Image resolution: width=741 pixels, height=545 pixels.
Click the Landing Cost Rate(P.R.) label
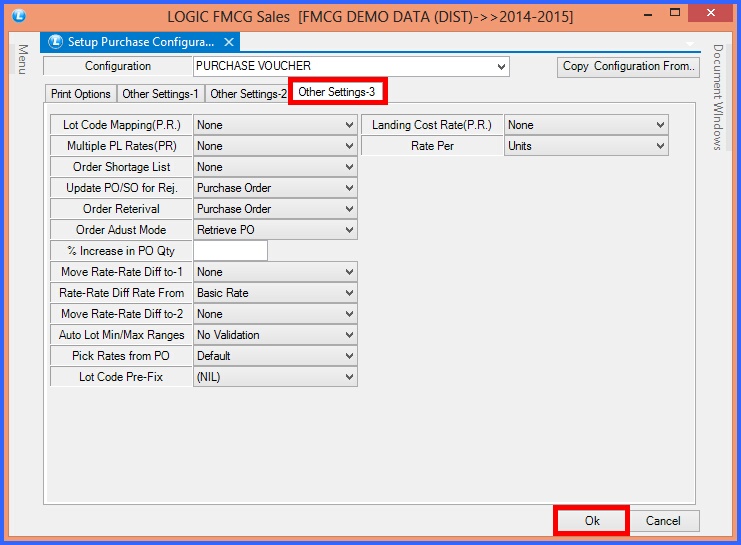[x=432, y=125]
